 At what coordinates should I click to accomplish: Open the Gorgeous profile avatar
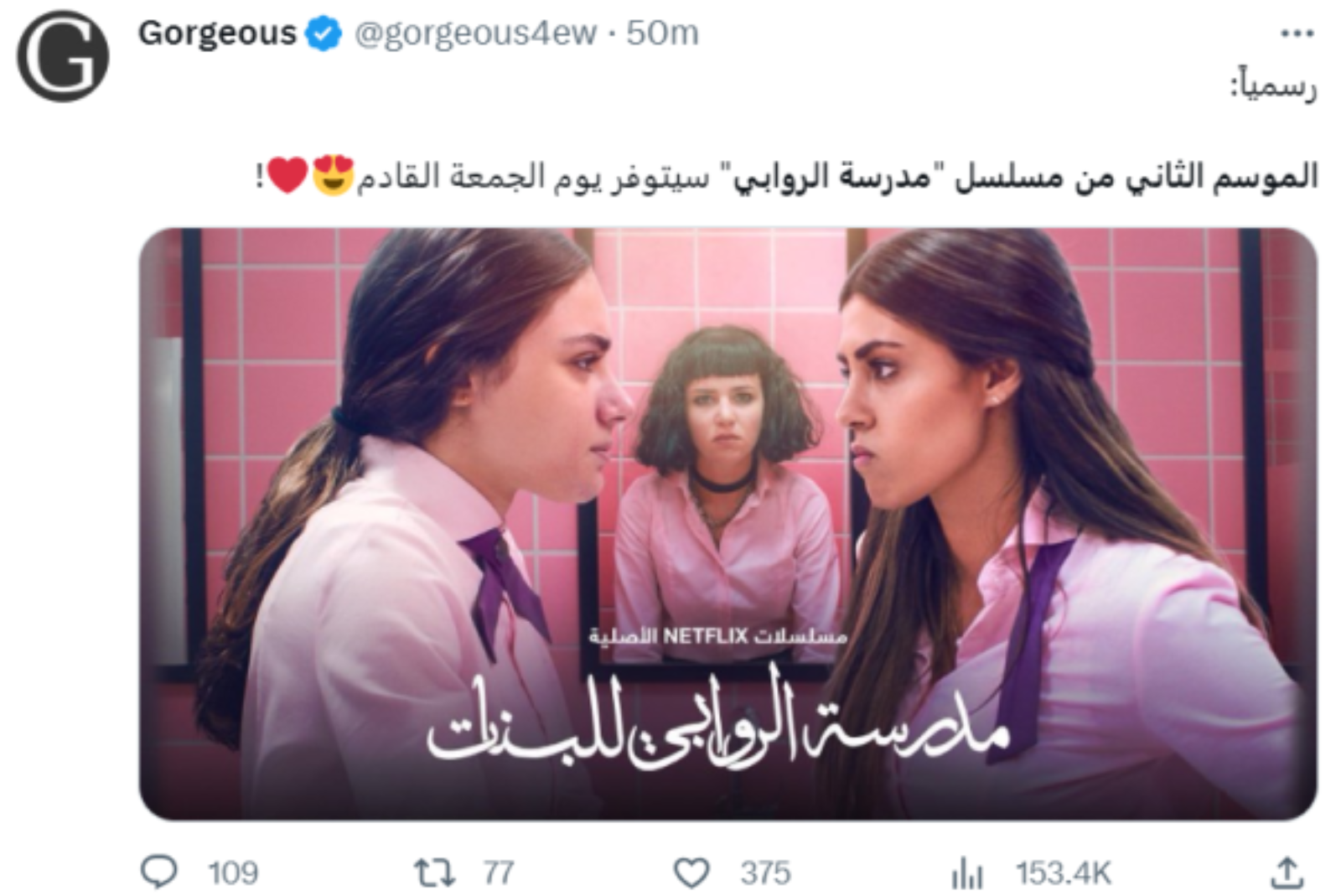tap(63, 56)
